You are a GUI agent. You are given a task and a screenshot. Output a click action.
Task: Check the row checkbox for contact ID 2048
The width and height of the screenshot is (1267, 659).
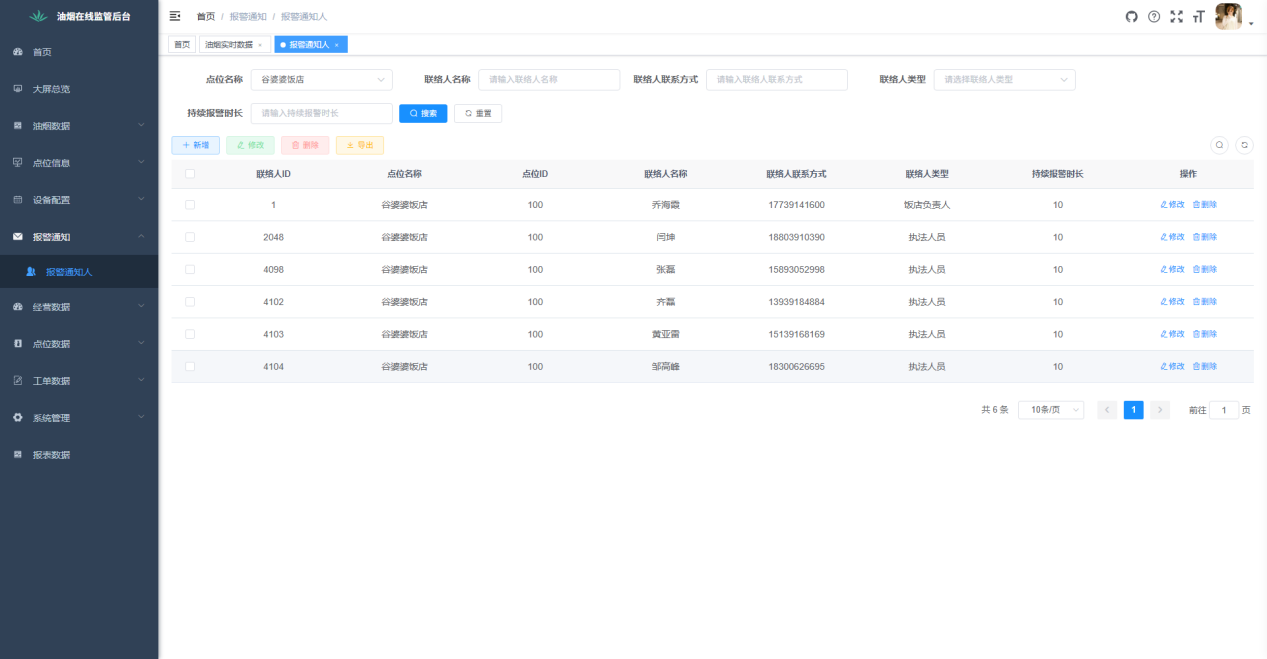[x=190, y=237]
